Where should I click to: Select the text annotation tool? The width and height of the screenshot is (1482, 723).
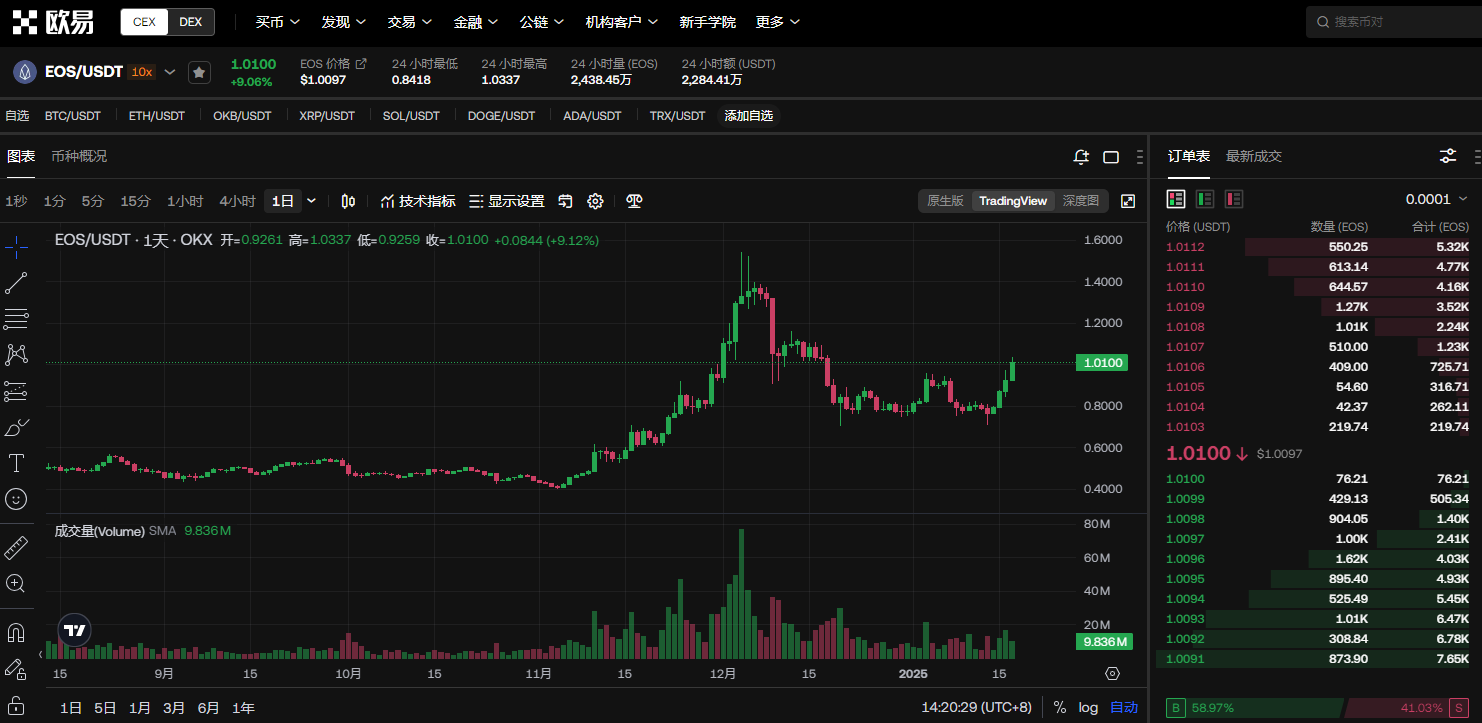pos(16,463)
